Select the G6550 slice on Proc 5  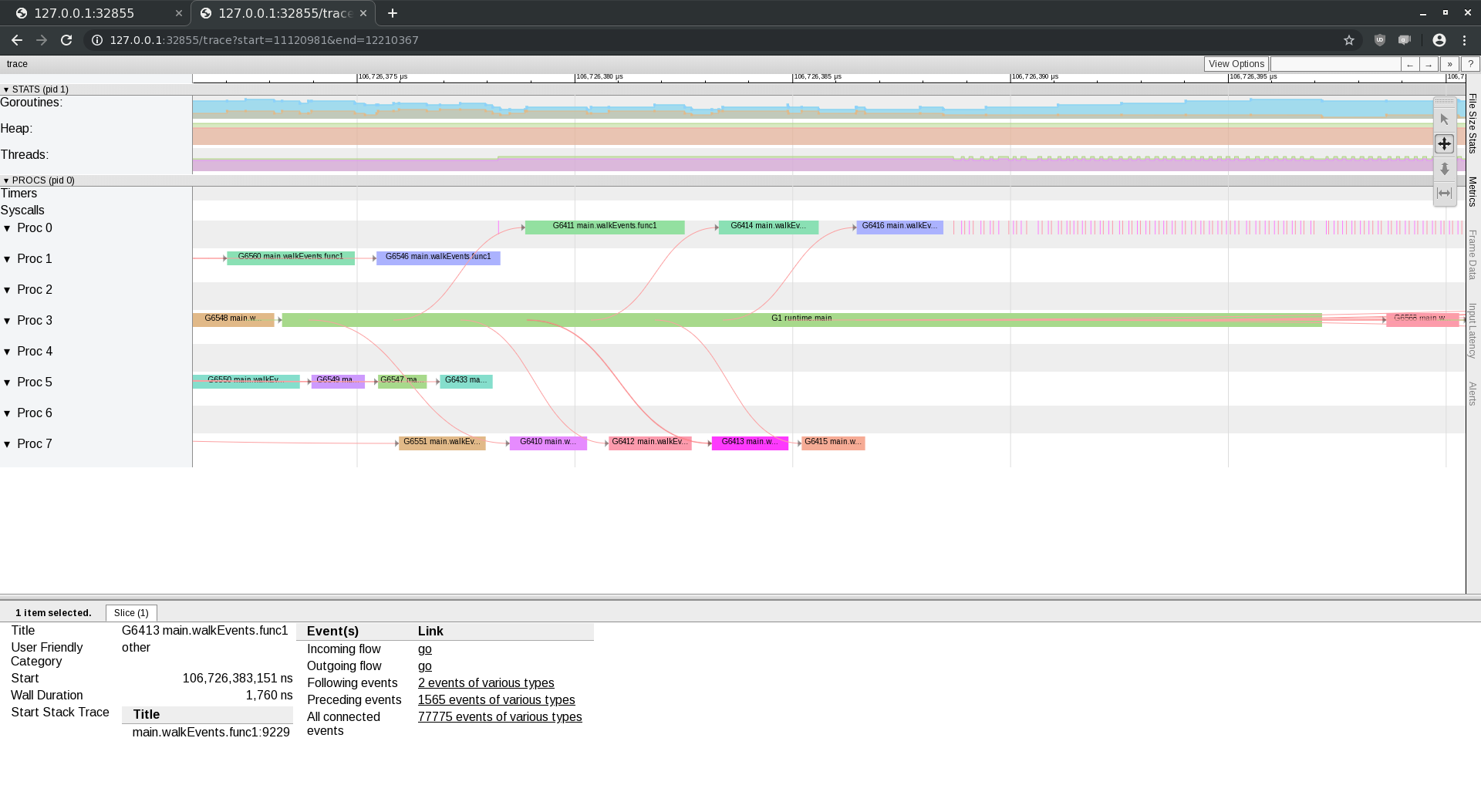click(246, 381)
